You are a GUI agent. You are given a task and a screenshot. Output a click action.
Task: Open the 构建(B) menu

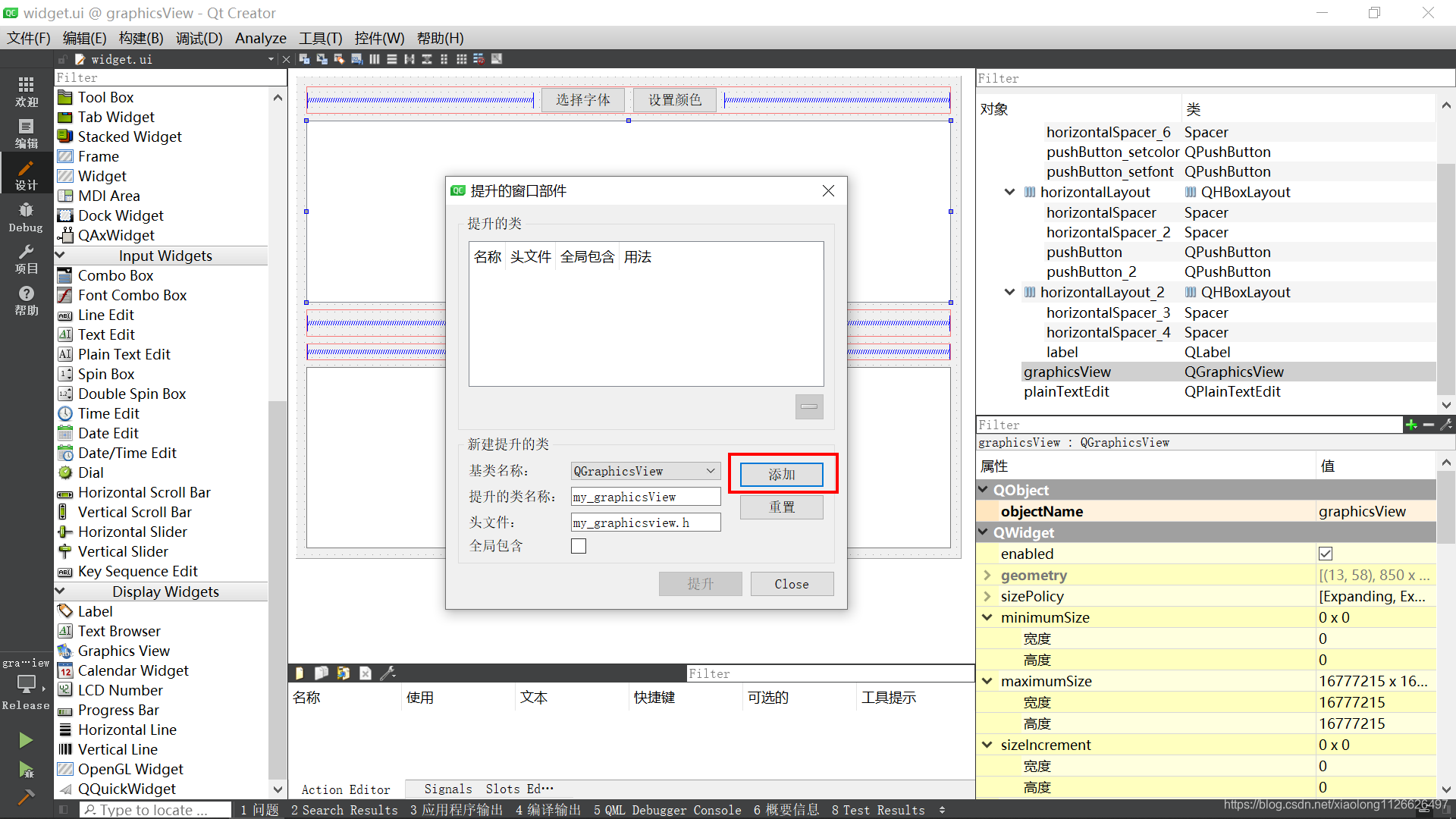coord(141,38)
